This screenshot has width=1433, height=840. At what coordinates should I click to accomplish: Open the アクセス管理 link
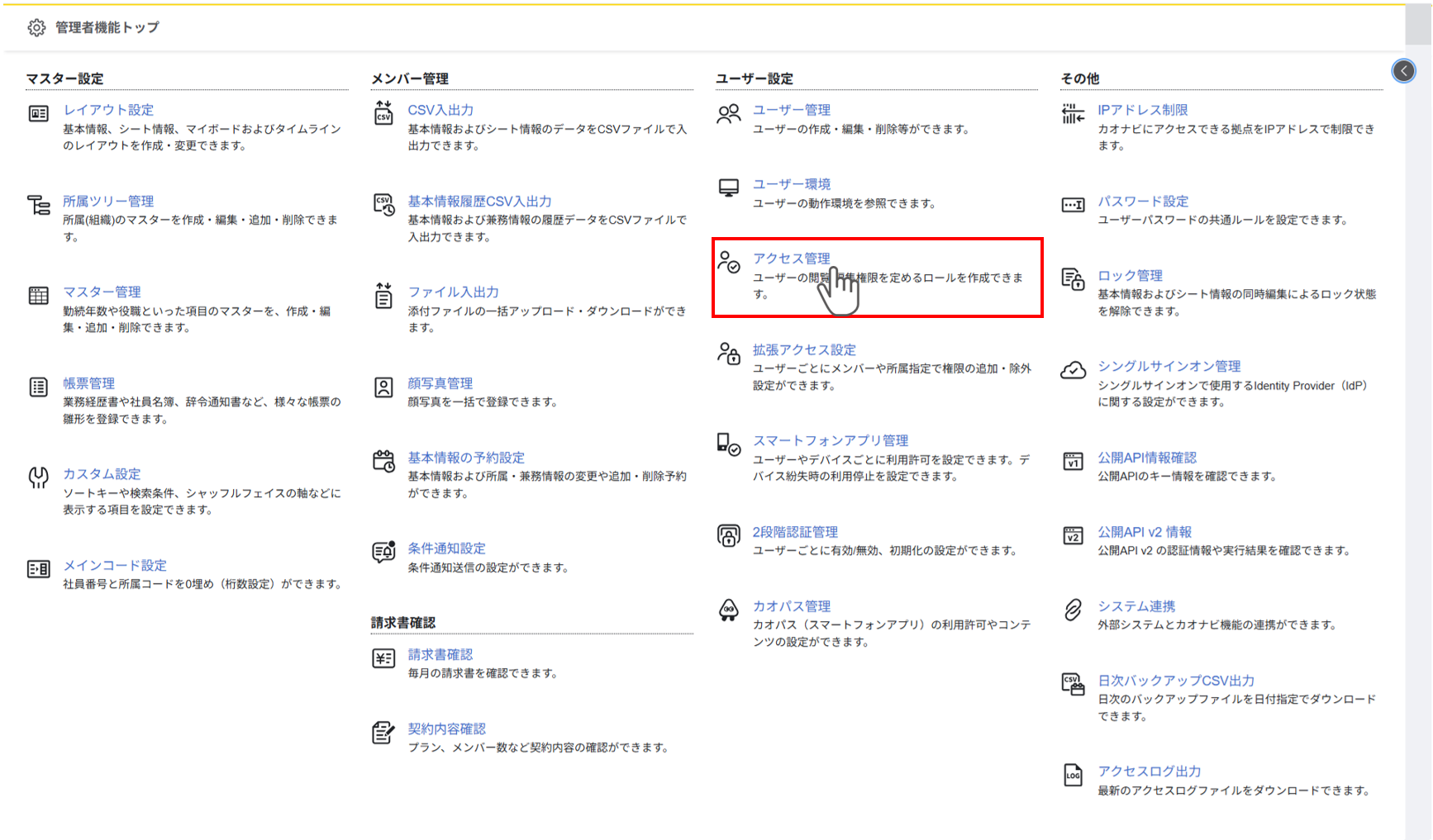coord(792,257)
